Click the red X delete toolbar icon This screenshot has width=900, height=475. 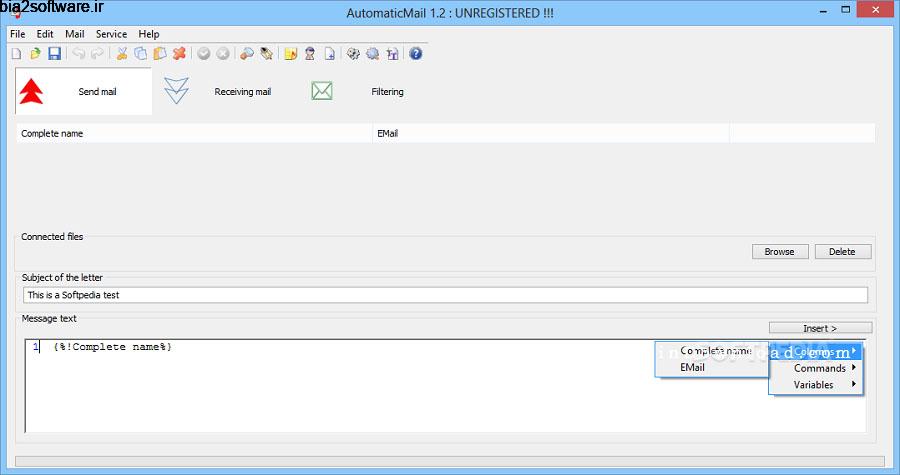[x=179, y=54]
